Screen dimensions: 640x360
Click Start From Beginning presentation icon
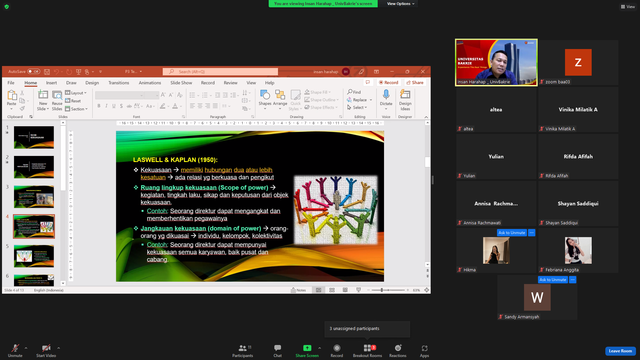[x=78, y=72]
